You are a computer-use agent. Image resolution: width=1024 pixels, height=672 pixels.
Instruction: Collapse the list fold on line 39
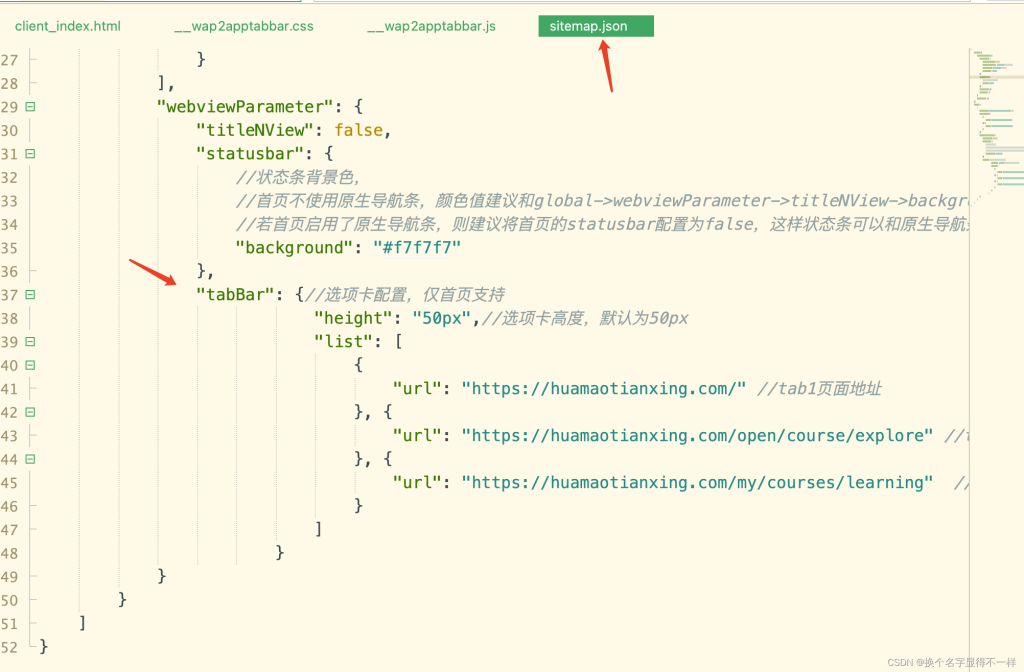pos(30,341)
